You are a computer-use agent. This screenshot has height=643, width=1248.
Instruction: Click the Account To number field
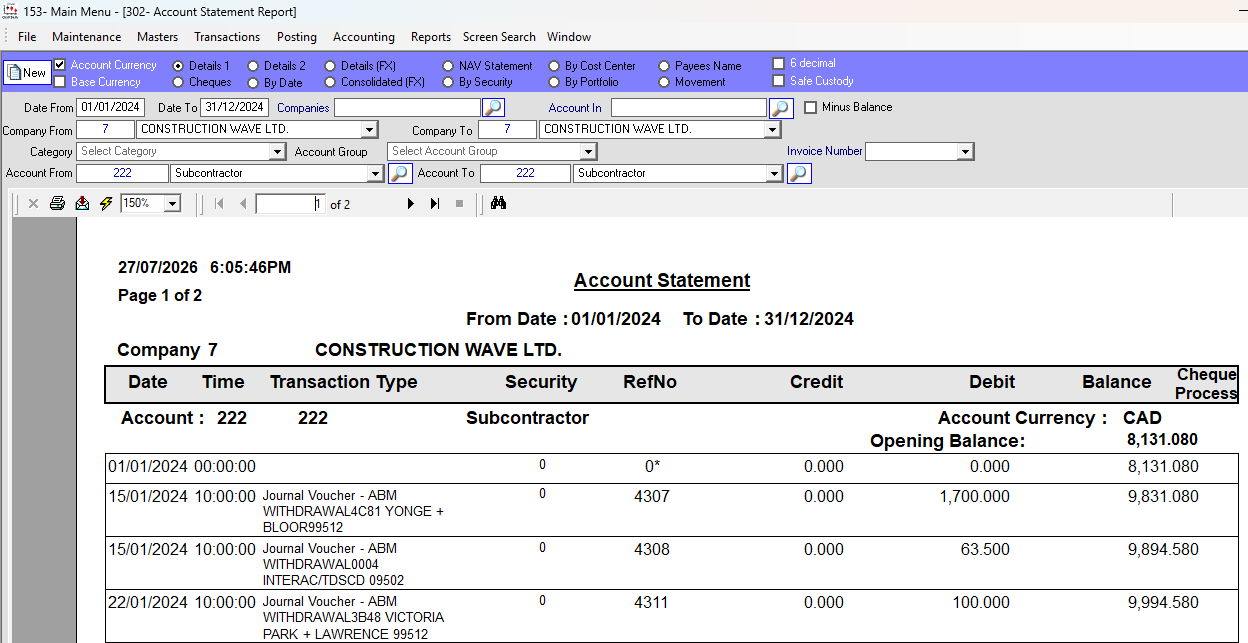click(x=525, y=174)
